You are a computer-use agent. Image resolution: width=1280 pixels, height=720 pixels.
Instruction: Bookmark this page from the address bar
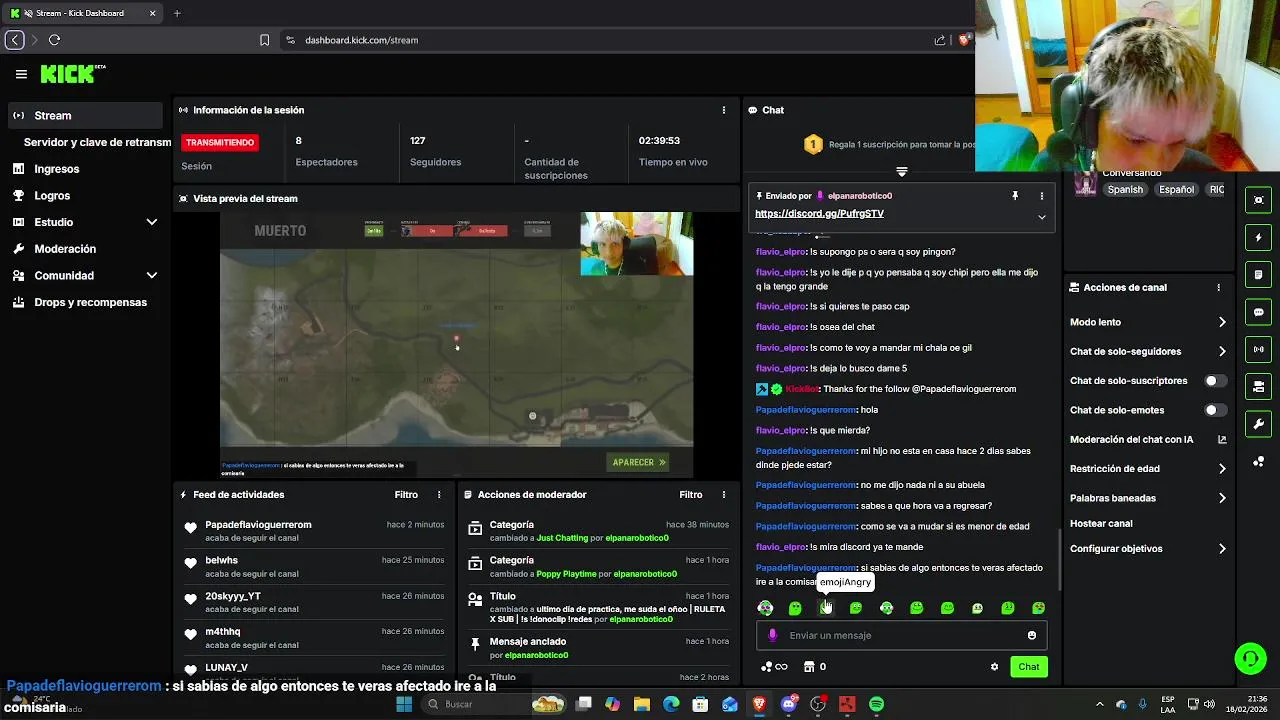pos(264,40)
